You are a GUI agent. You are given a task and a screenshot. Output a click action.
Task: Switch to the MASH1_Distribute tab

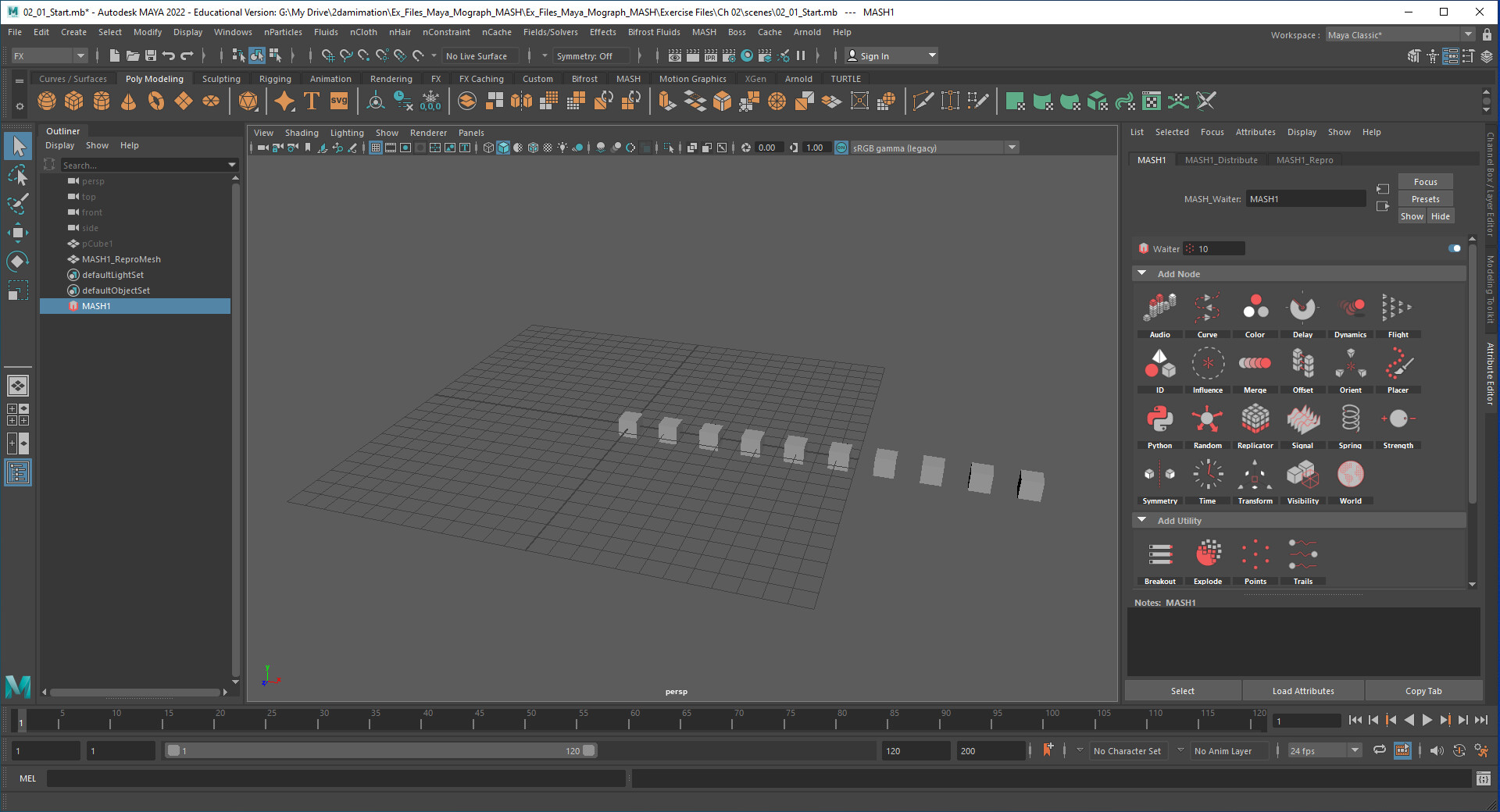click(x=1220, y=160)
